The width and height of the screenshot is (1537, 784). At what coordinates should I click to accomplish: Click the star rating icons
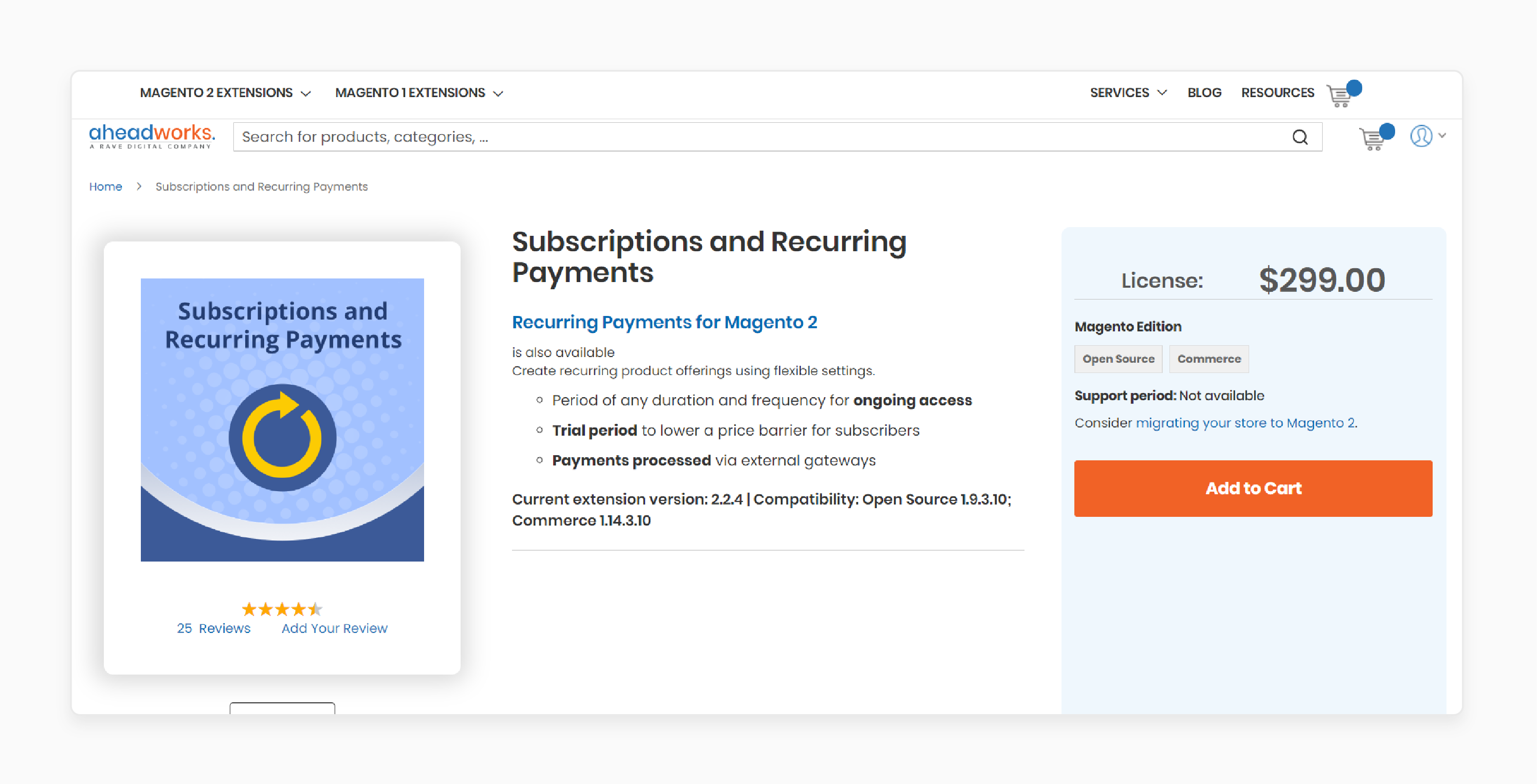coord(282,609)
